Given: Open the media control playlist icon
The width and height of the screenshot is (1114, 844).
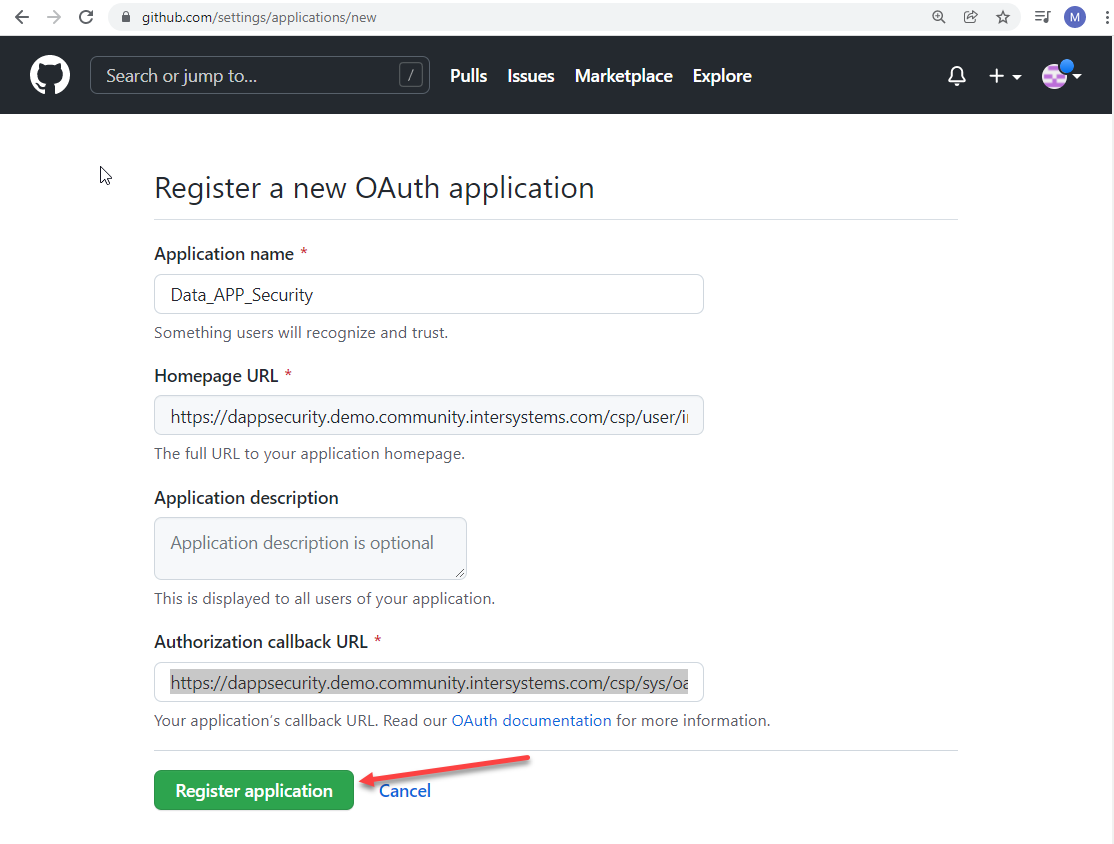Looking at the screenshot, I should [1042, 17].
